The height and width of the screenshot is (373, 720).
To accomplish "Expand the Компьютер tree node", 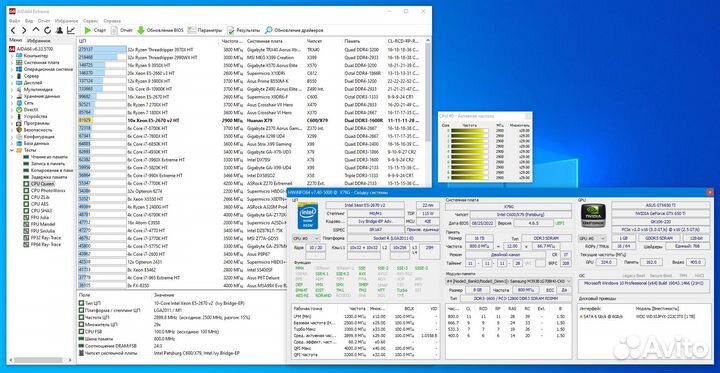I will click(12, 55).
